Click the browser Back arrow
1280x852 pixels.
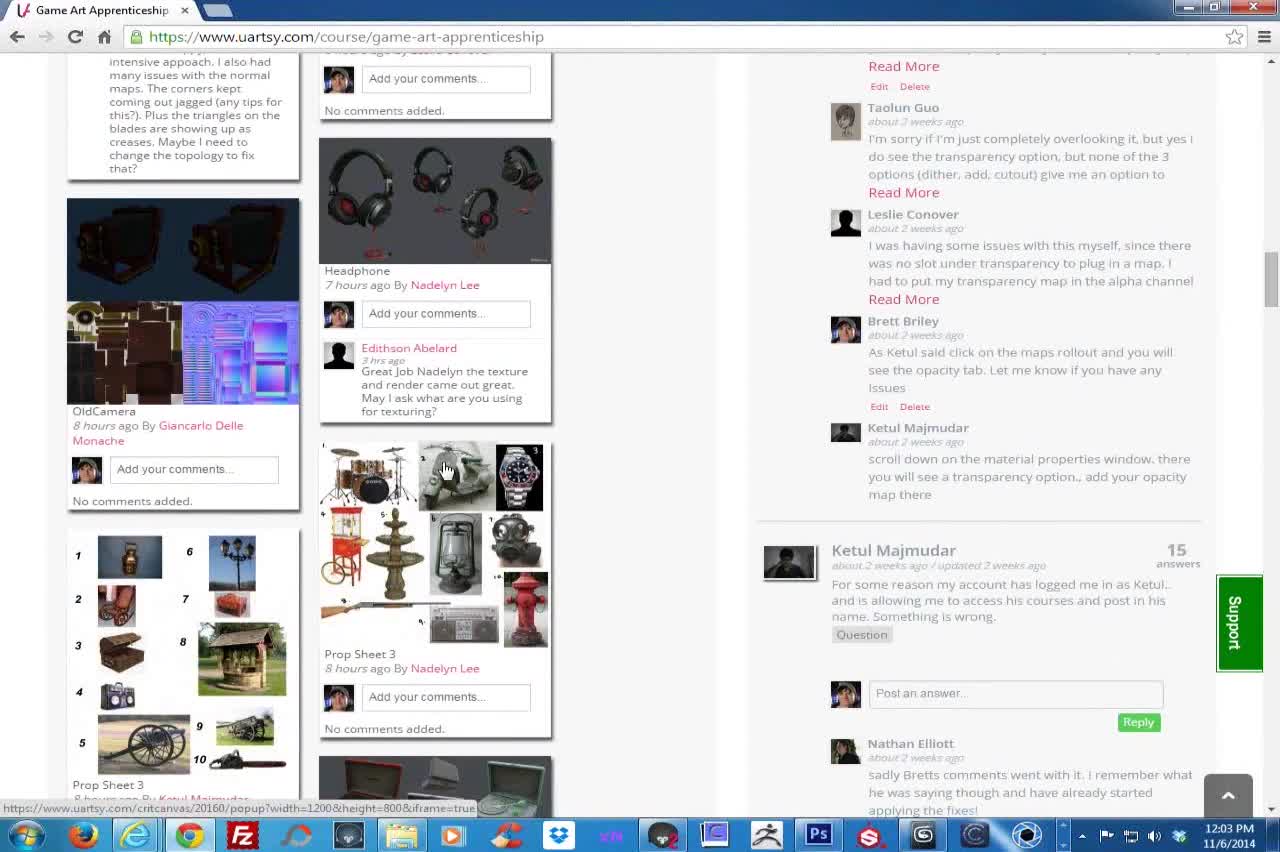(17, 37)
